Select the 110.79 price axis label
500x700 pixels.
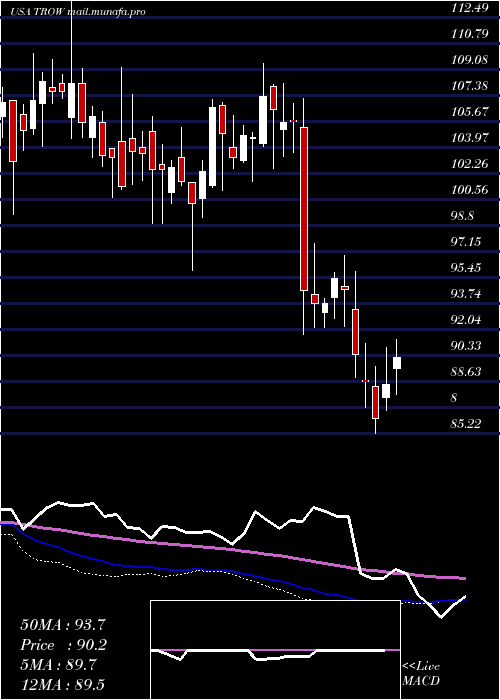[x=469, y=33]
